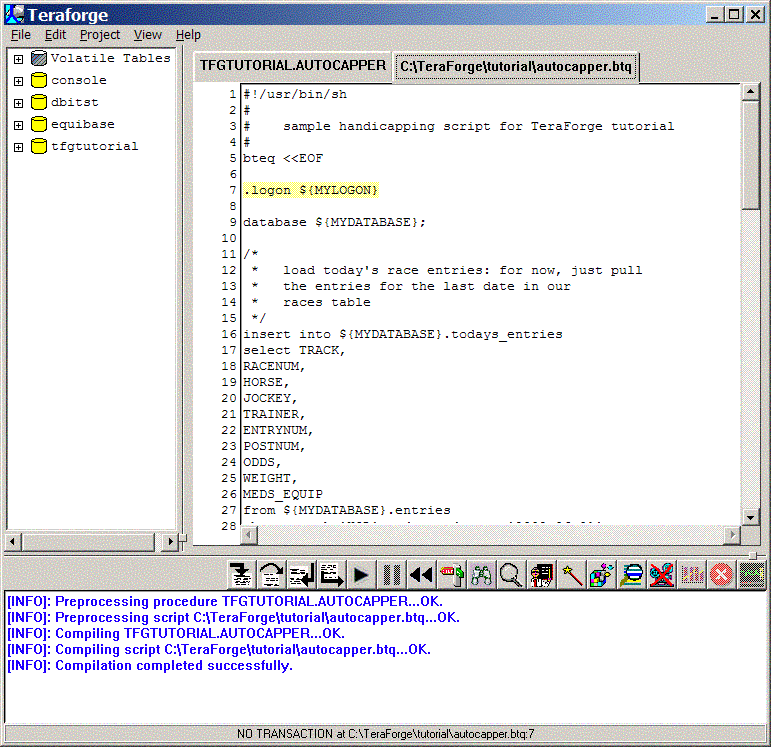Click the red circle X stop icon
The height and width of the screenshot is (747, 771).
pos(721,574)
